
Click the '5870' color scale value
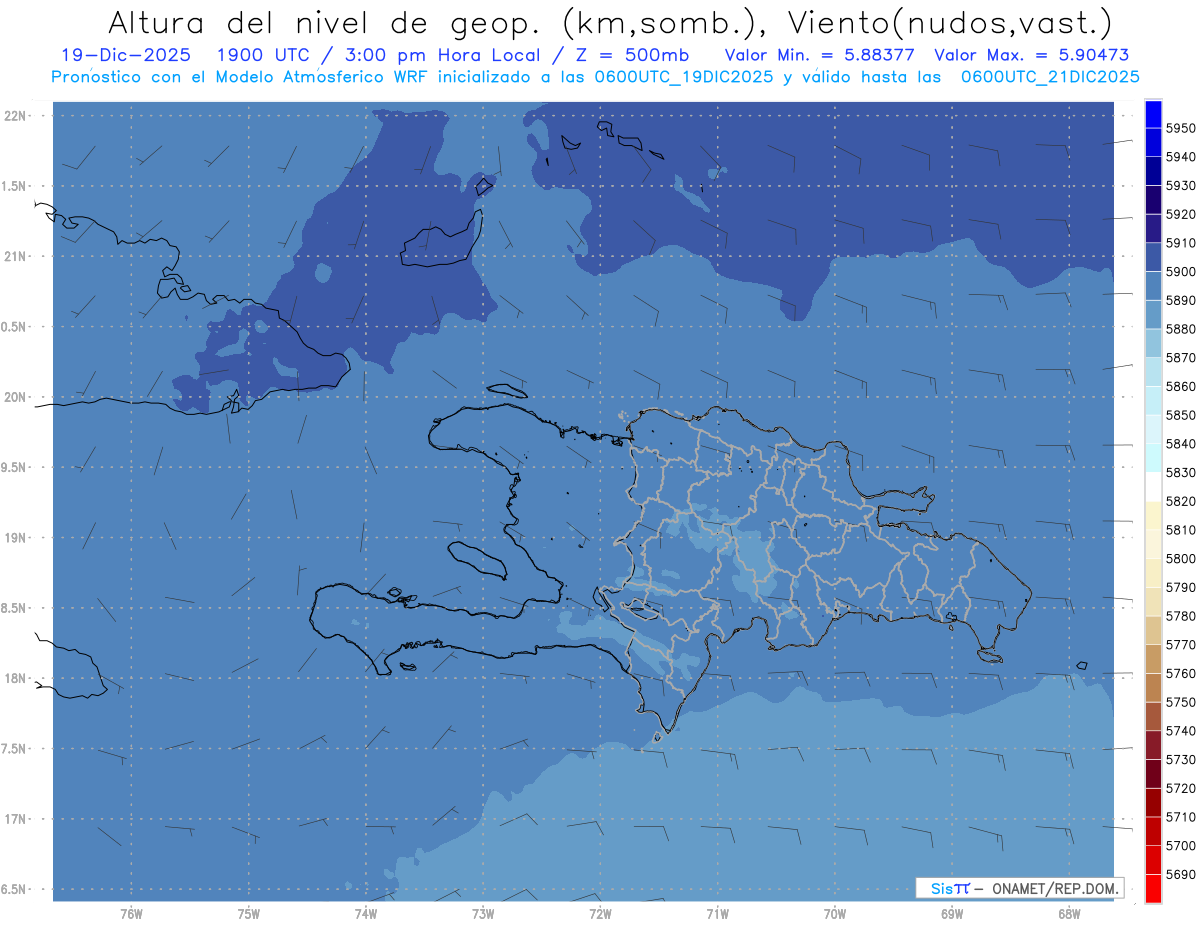coord(1180,358)
